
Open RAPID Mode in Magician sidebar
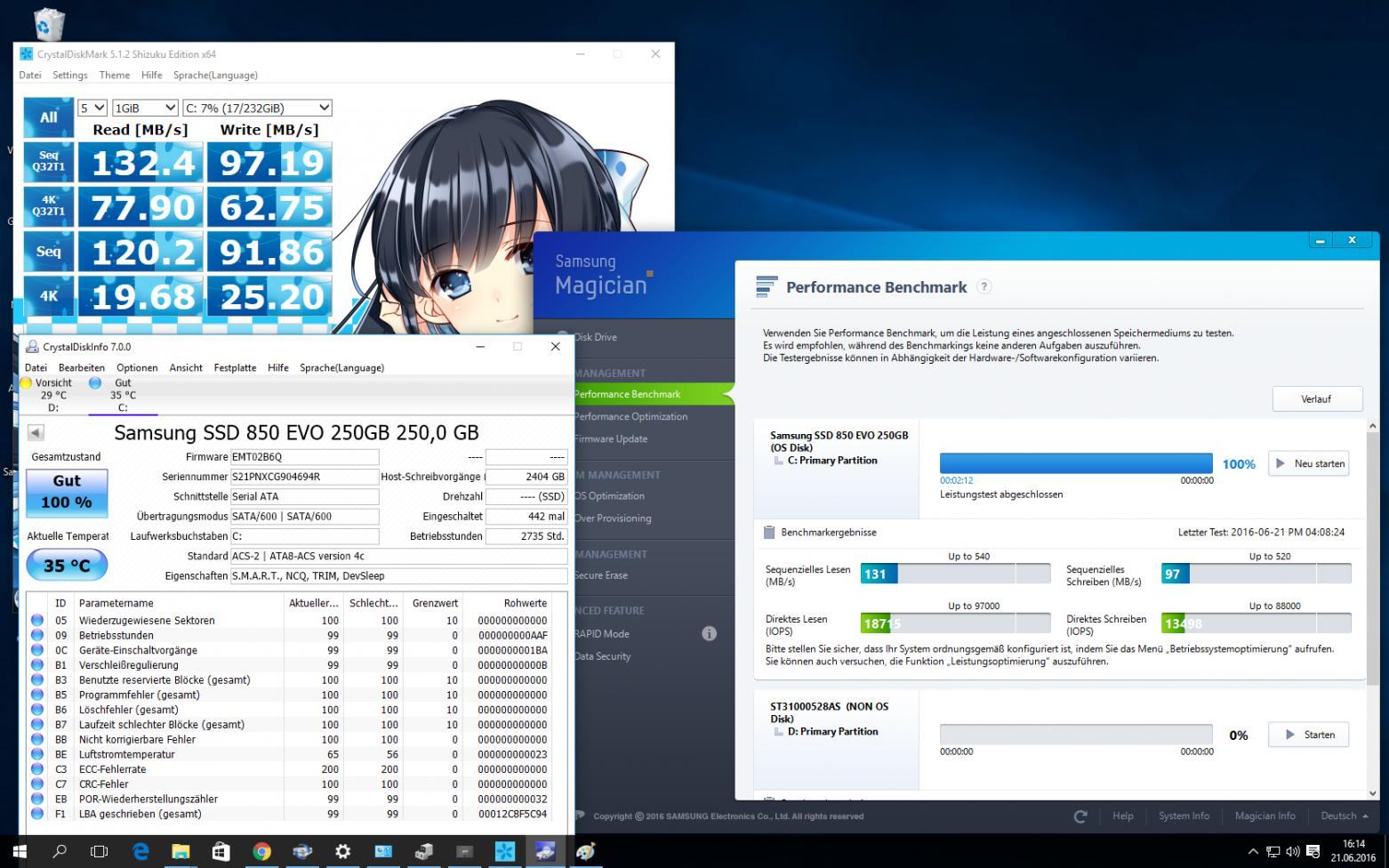(x=602, y=634)
